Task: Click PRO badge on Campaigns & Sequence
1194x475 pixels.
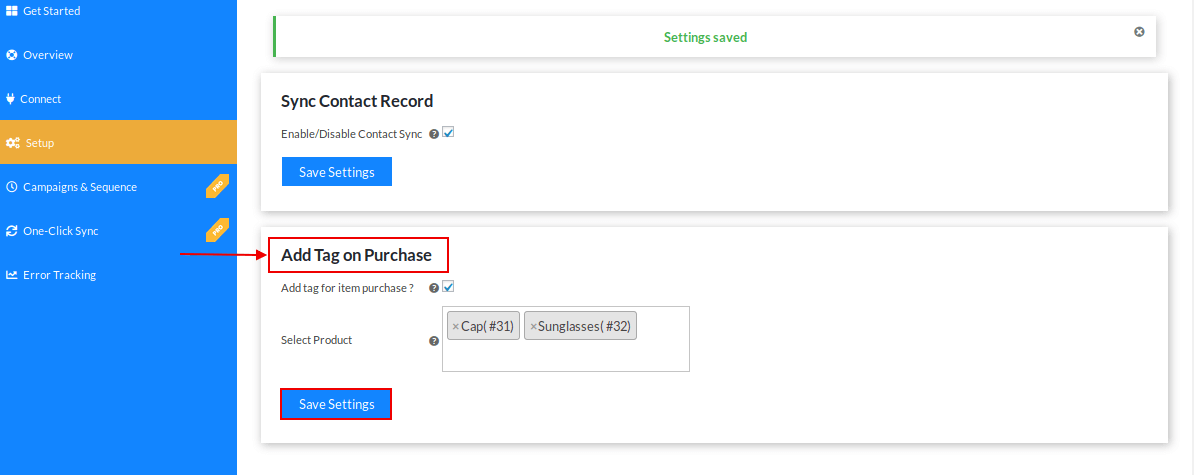Action: coord(217,186)
